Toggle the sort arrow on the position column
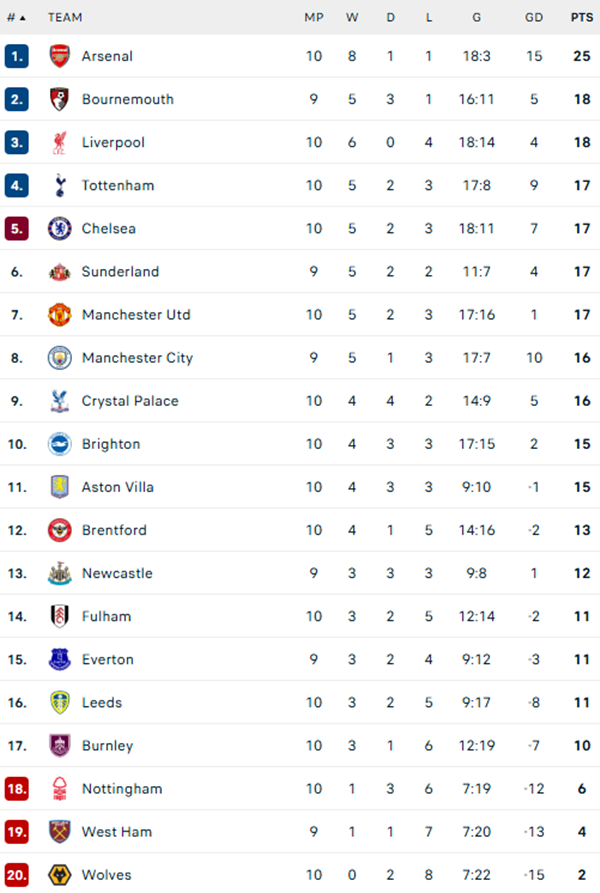This screenshot has height=893, width=600. point(20,17)
